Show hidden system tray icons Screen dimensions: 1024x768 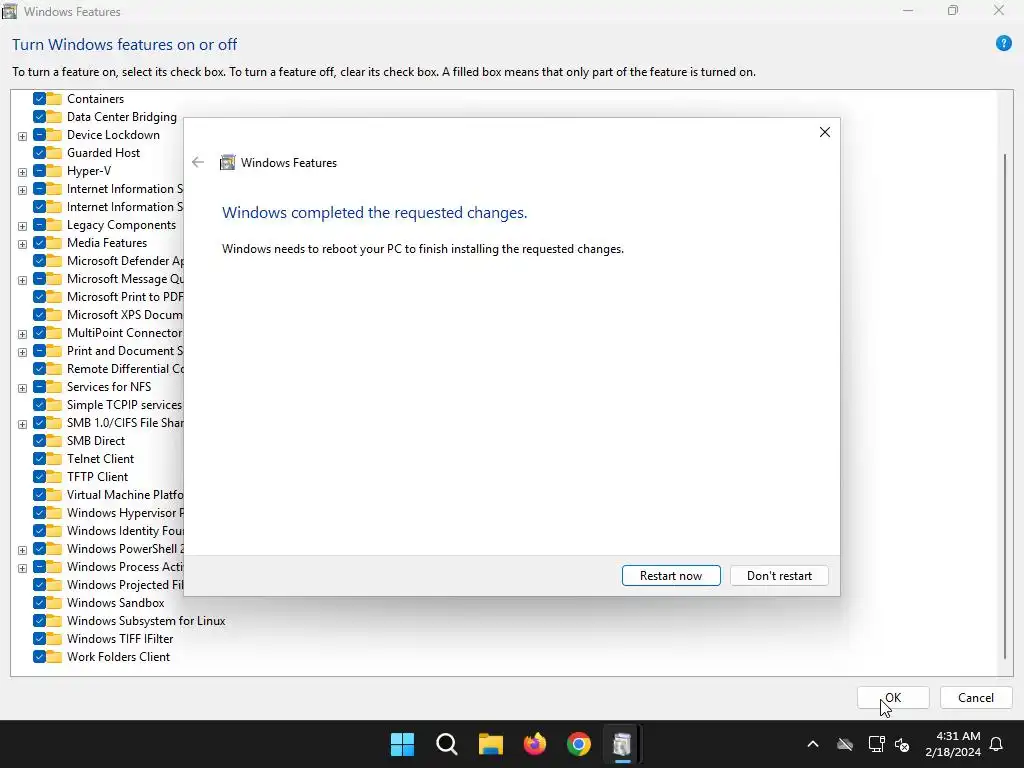[x=813, y=744]
